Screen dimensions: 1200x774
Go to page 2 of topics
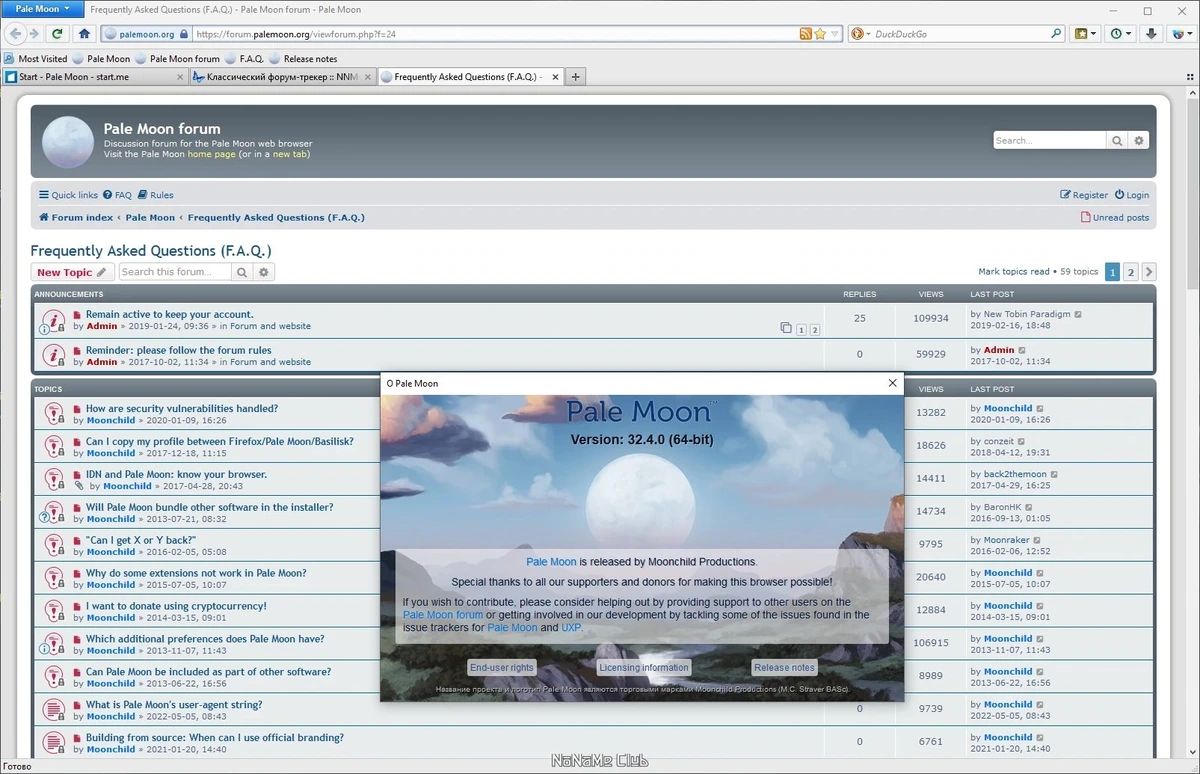(1131, 272)
